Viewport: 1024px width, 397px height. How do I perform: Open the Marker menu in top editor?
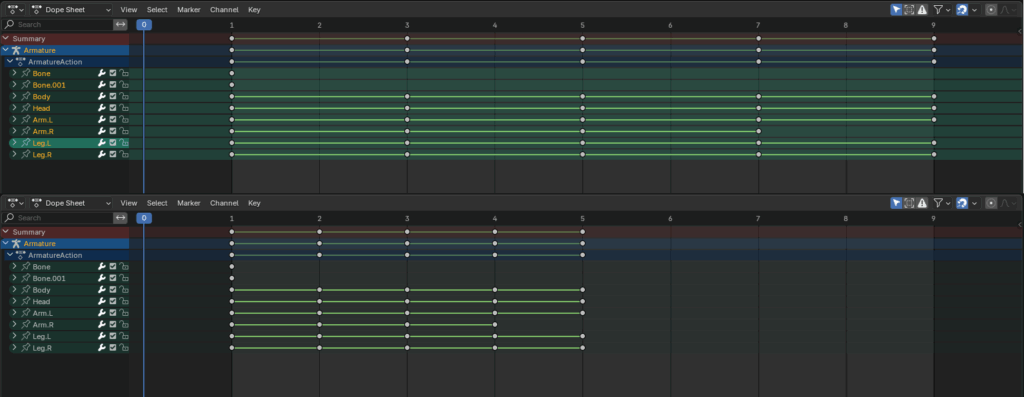189,10
